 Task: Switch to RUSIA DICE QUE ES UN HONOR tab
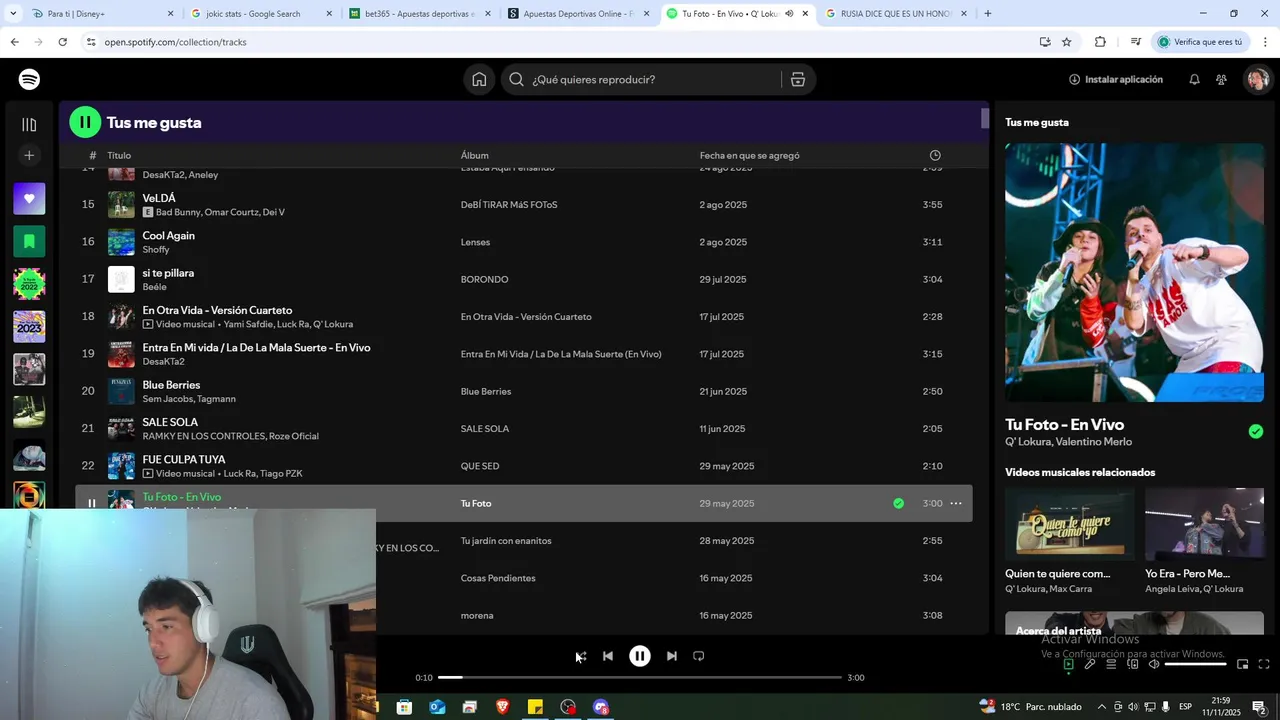[x=896, y=14]
